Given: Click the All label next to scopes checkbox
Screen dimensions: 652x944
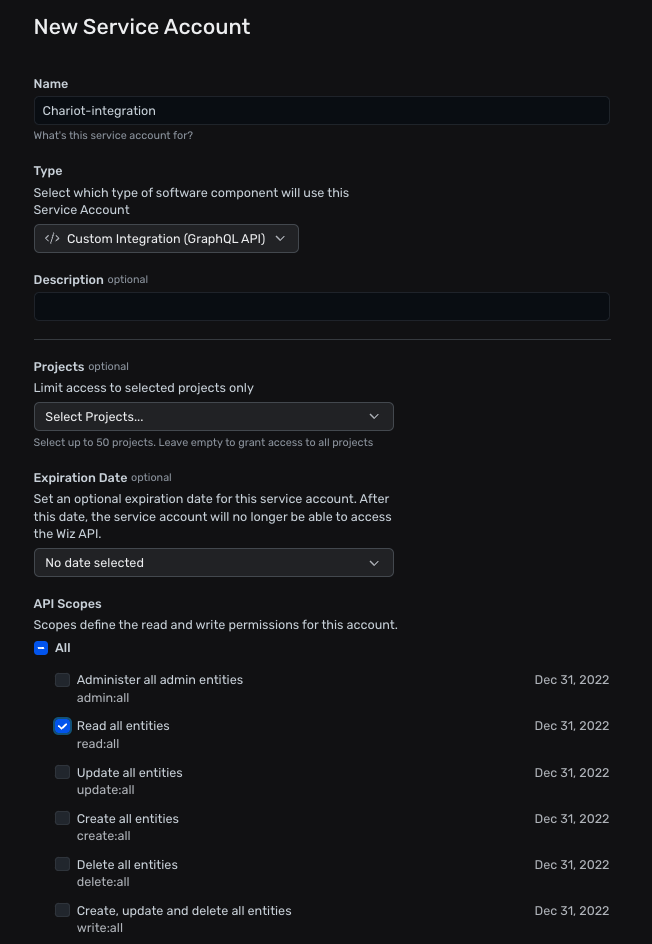Looking at the screenshot, I should [x=63, y=648].
